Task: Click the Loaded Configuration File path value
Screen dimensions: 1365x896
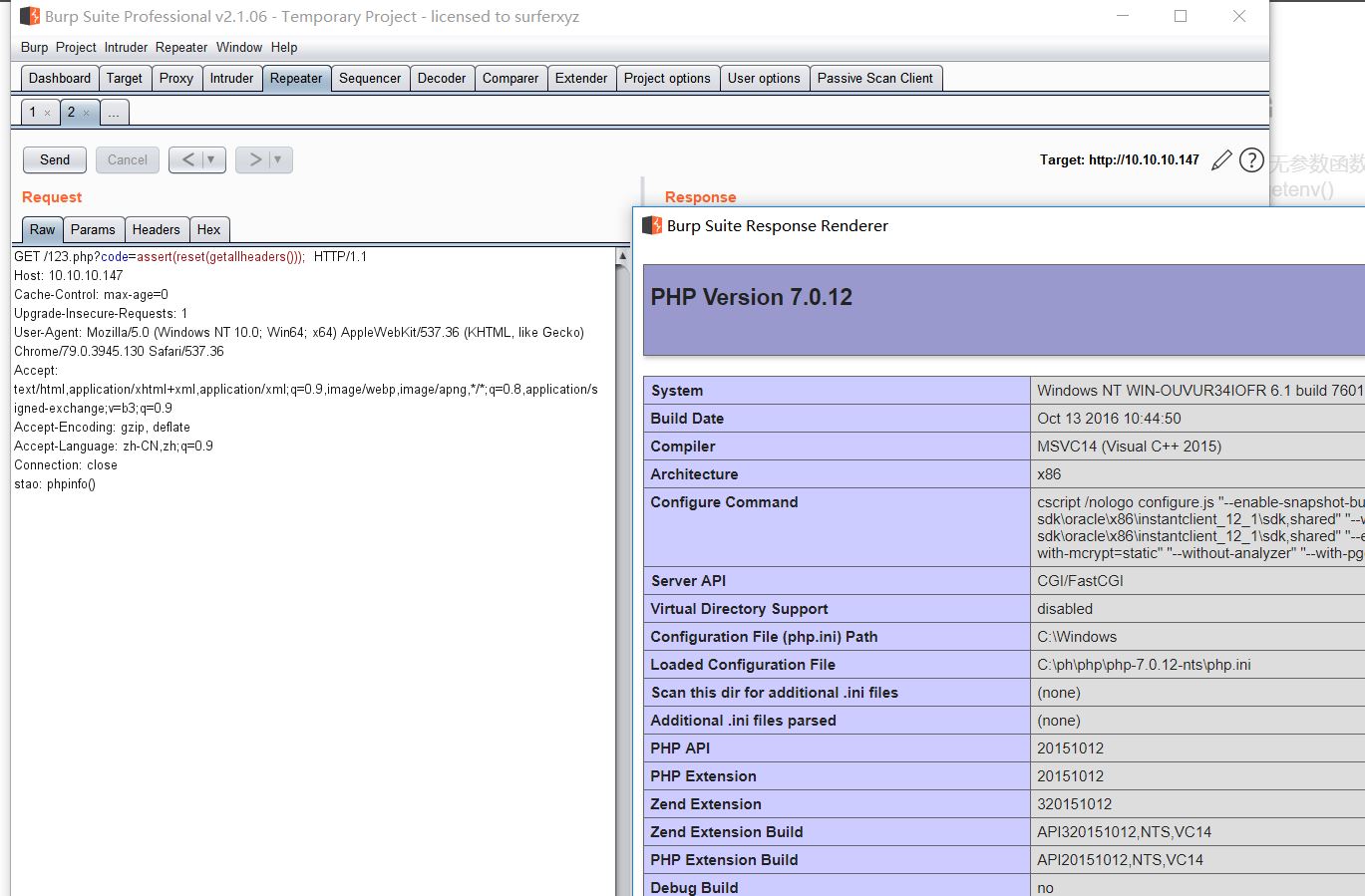Action: 1144,665
